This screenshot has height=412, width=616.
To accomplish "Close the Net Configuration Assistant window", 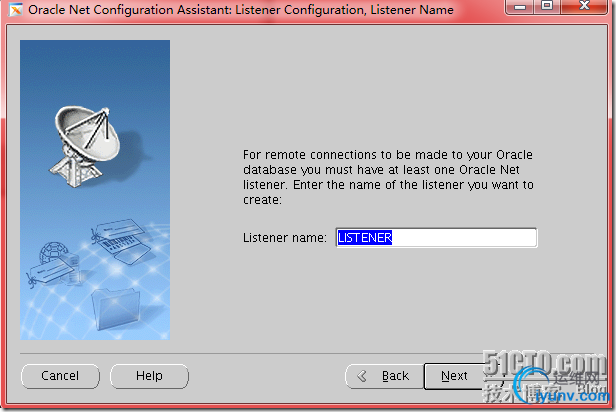I will (x=584, y=7).
